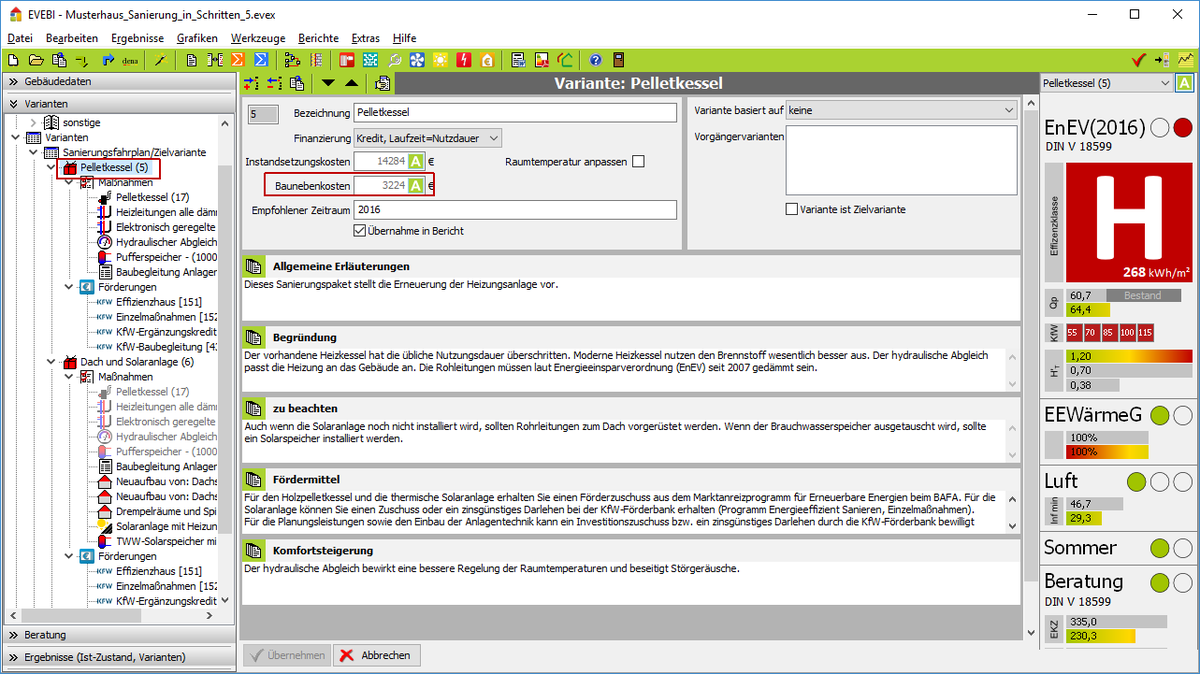Image resolution: width=1200 pixels, height=674 pixels.
Task: Click the Bezeichnung text field
Action: (515, 112)
